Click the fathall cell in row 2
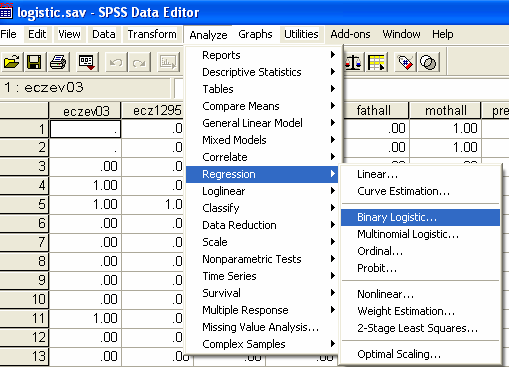The height and width of the screenshot is (367, 509). pos(375,147)
